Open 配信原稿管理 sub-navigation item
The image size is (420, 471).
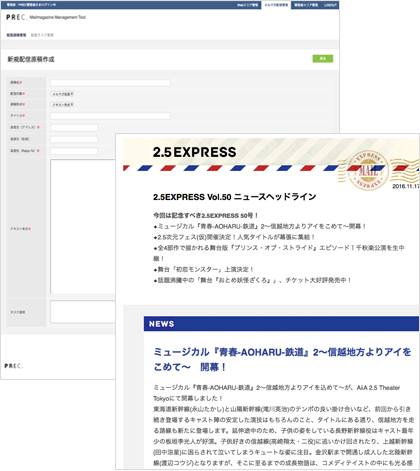[16, 35]
